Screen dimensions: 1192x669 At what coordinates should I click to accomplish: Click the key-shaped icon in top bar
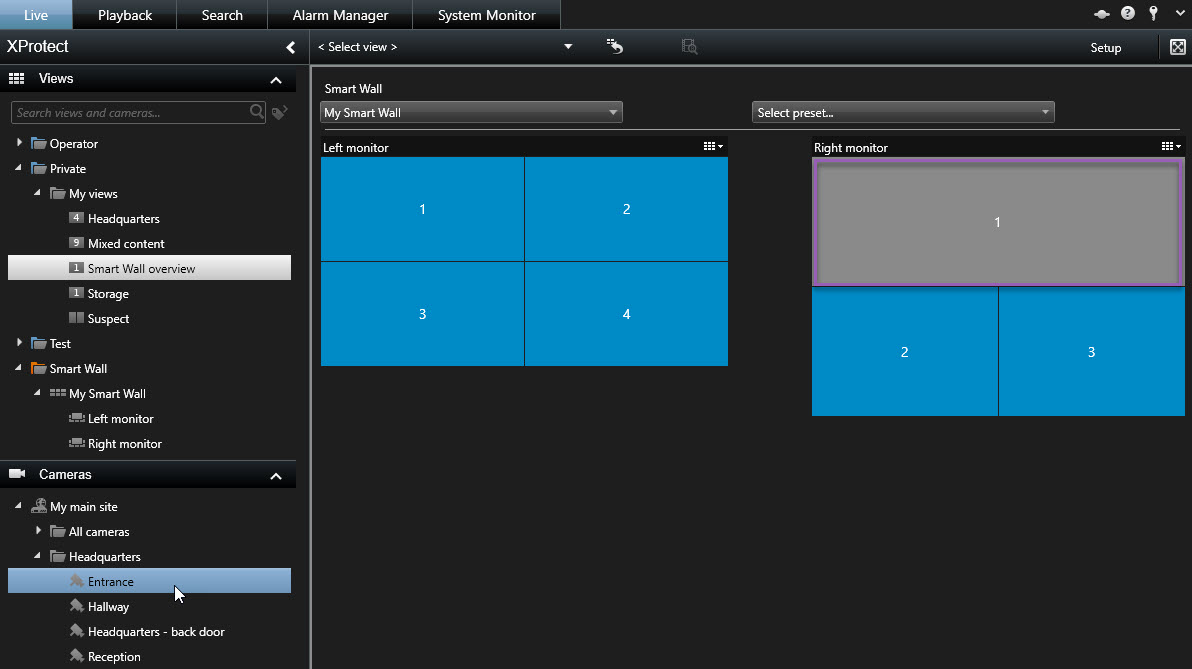coord(1153,14)
